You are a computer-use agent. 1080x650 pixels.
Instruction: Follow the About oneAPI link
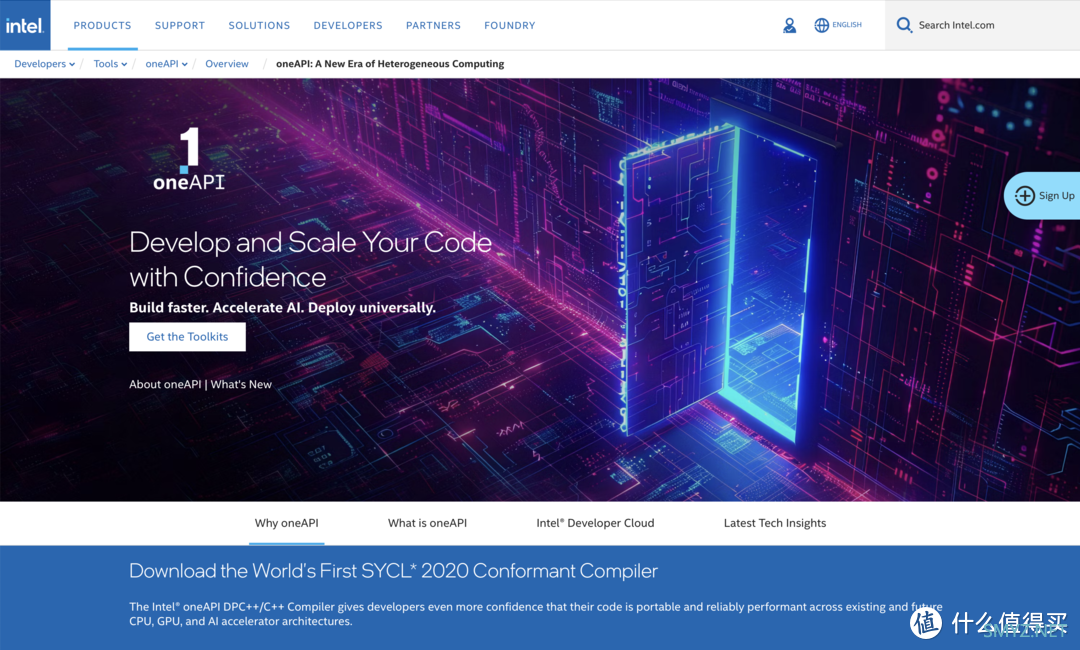pyautogui.click(x=165, y=384)
